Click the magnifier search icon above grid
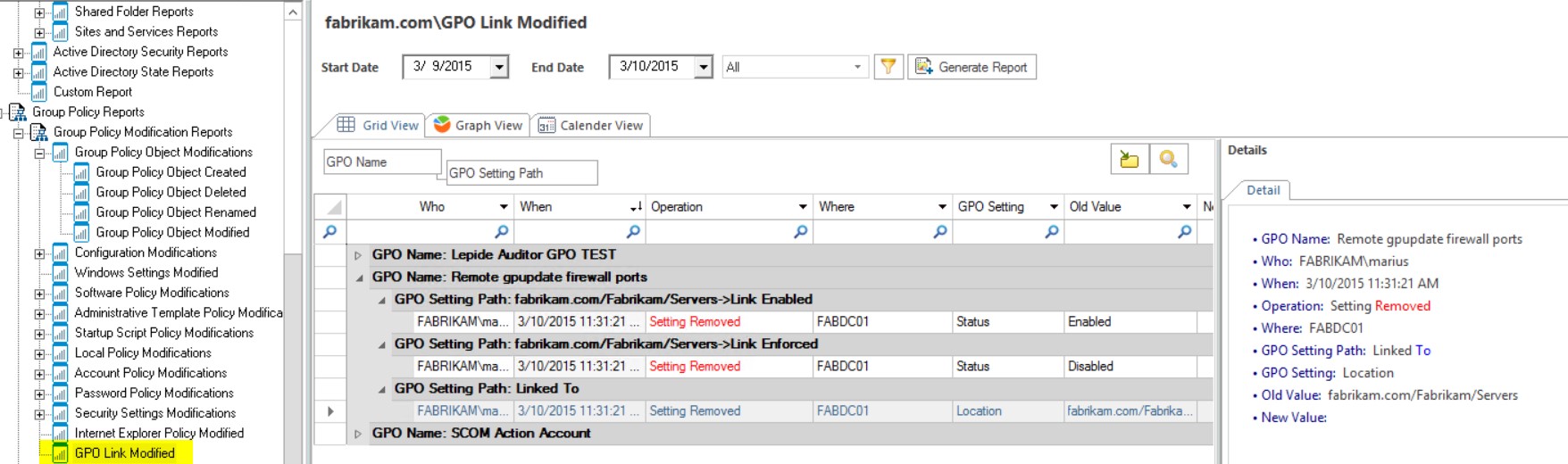Screen dimensions: 1568x464 1168,160
